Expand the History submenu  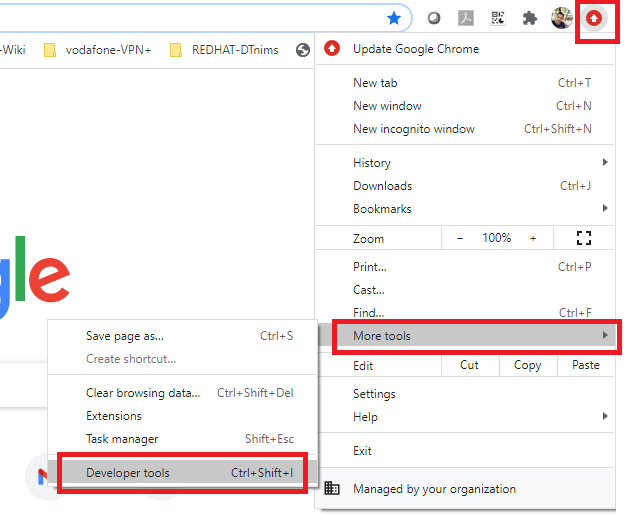coord(465,163)
